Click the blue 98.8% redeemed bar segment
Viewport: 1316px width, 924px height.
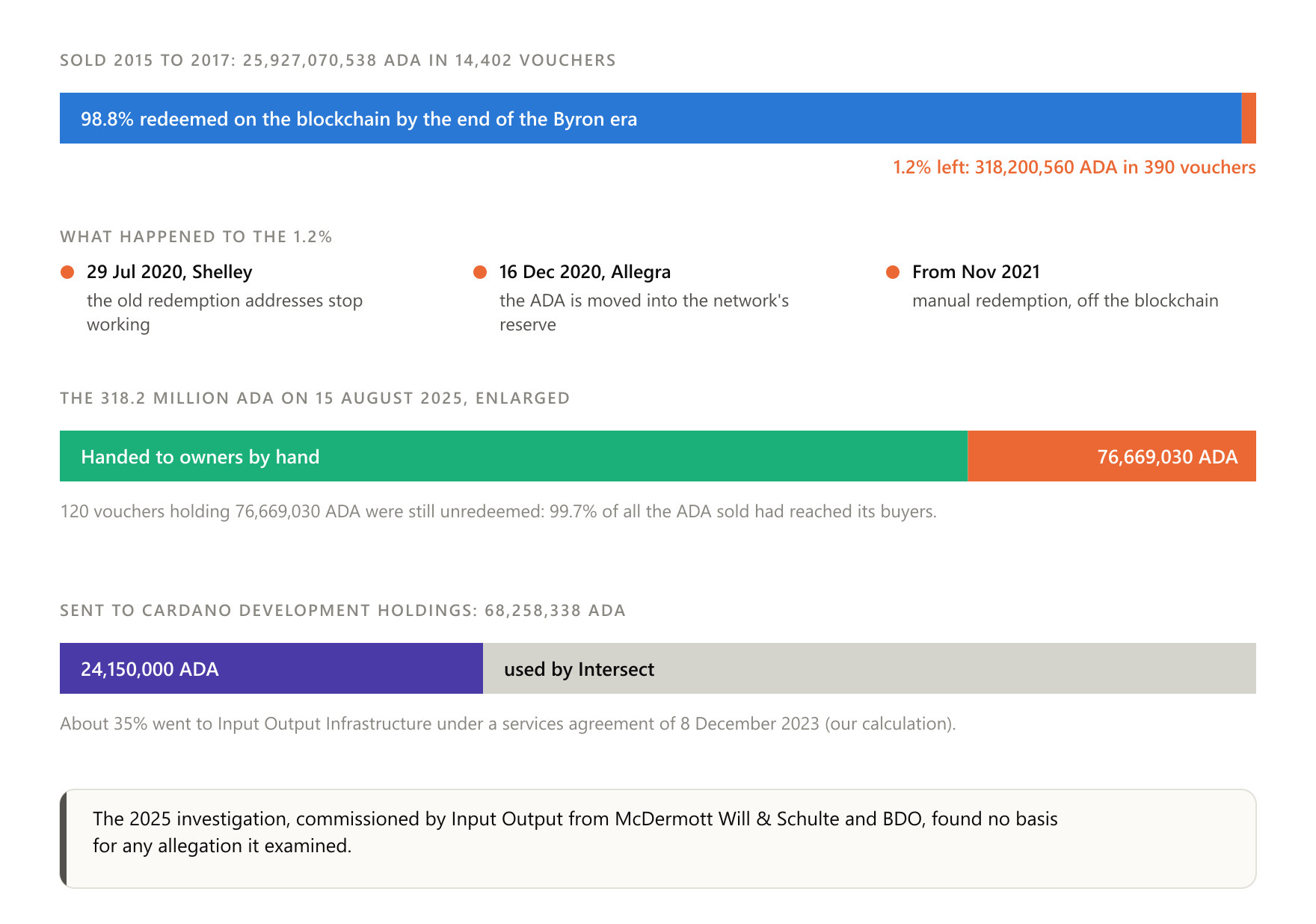(651, 118)
